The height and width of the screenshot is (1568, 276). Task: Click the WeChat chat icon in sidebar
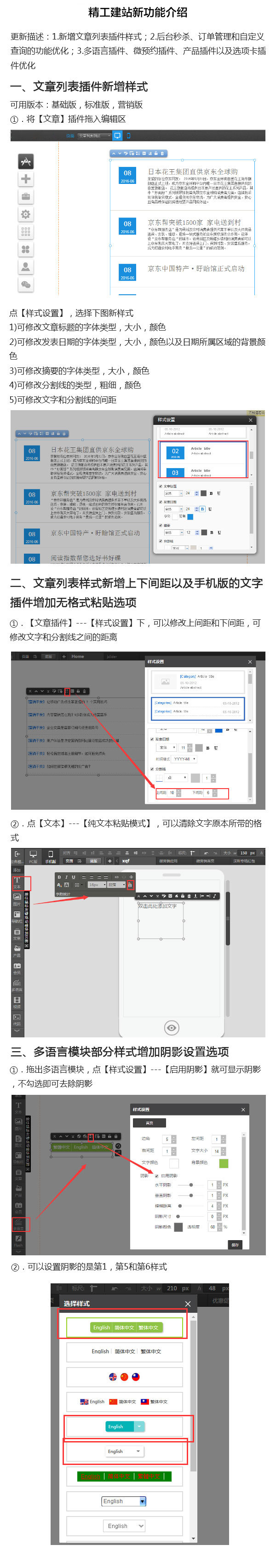pyautogui.click(x=26, y=284)
